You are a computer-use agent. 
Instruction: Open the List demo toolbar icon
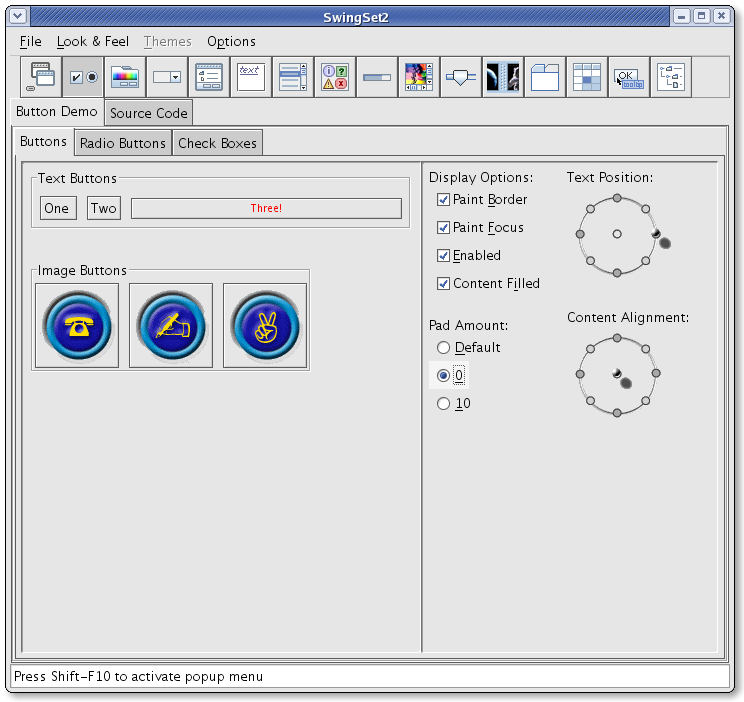coord(293,77)
